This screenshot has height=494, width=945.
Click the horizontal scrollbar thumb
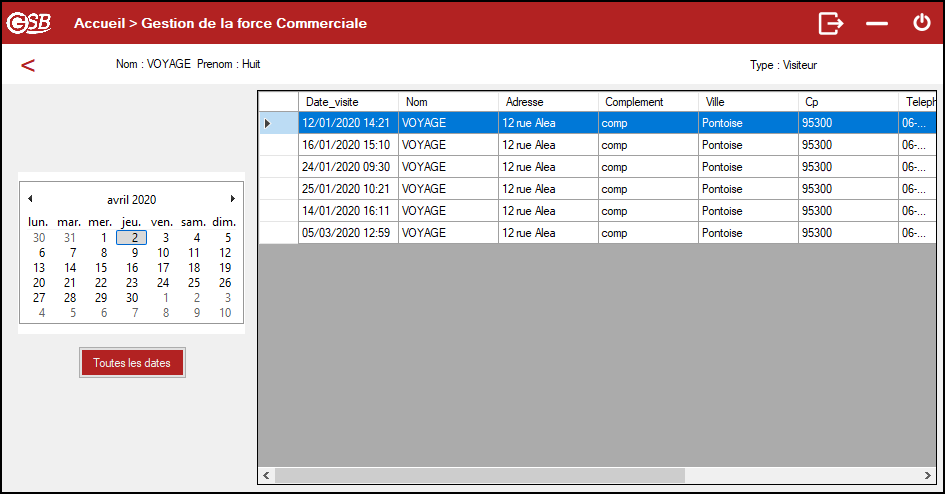click(x=480, y=475)
